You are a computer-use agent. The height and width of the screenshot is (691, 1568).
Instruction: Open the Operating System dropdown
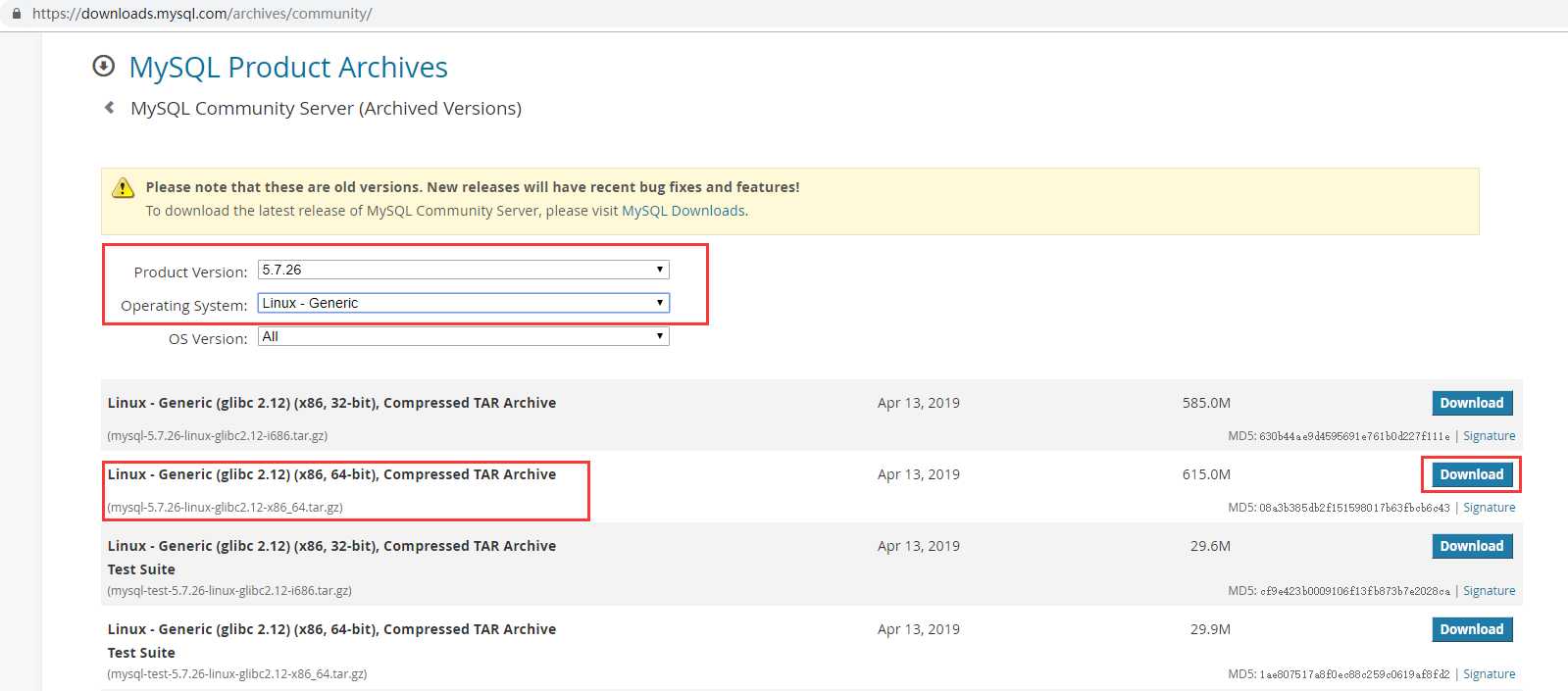[x=463, y=303]
